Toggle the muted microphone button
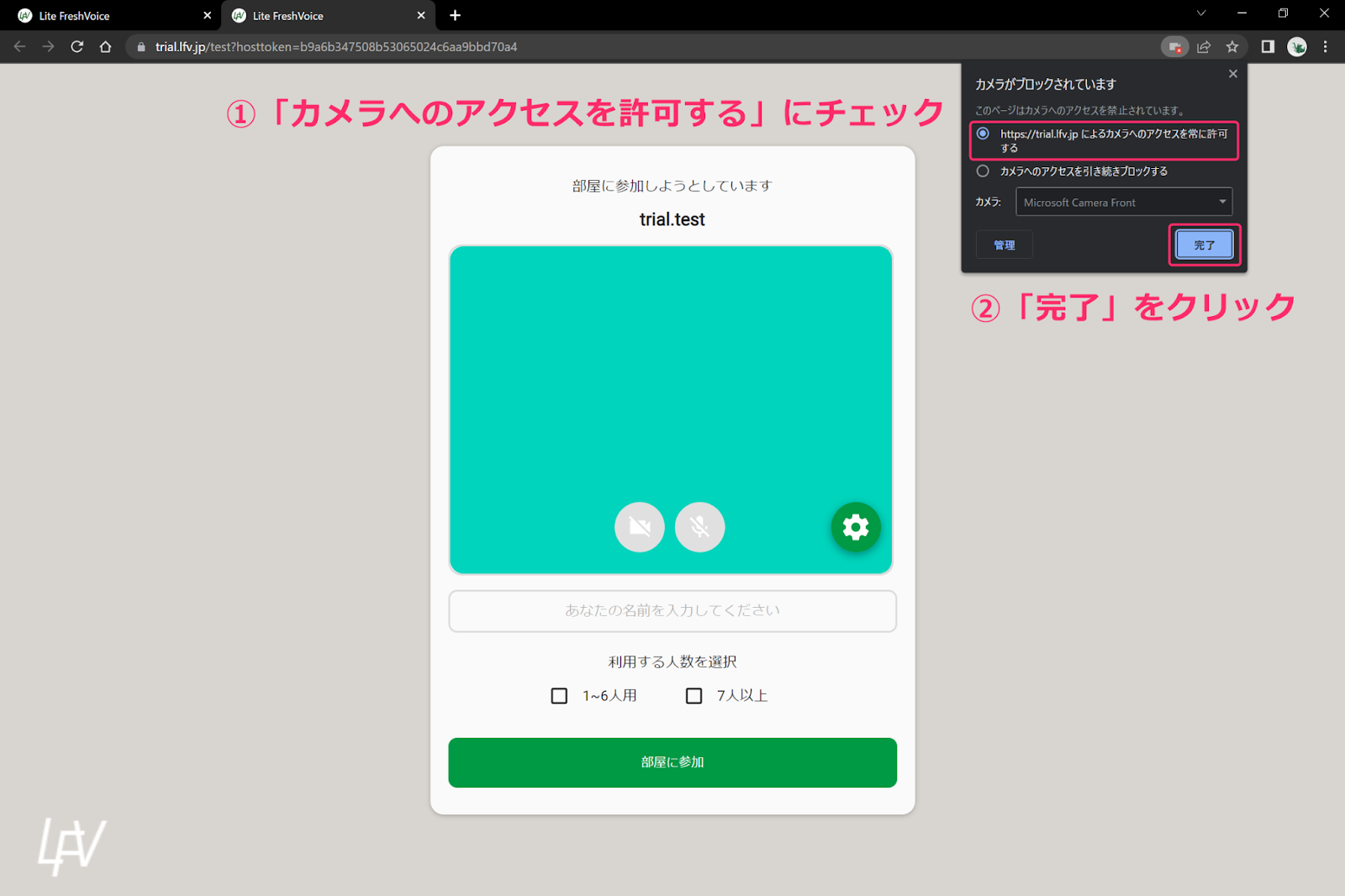This screenshot has height=896, width=1345. point(699,527)
